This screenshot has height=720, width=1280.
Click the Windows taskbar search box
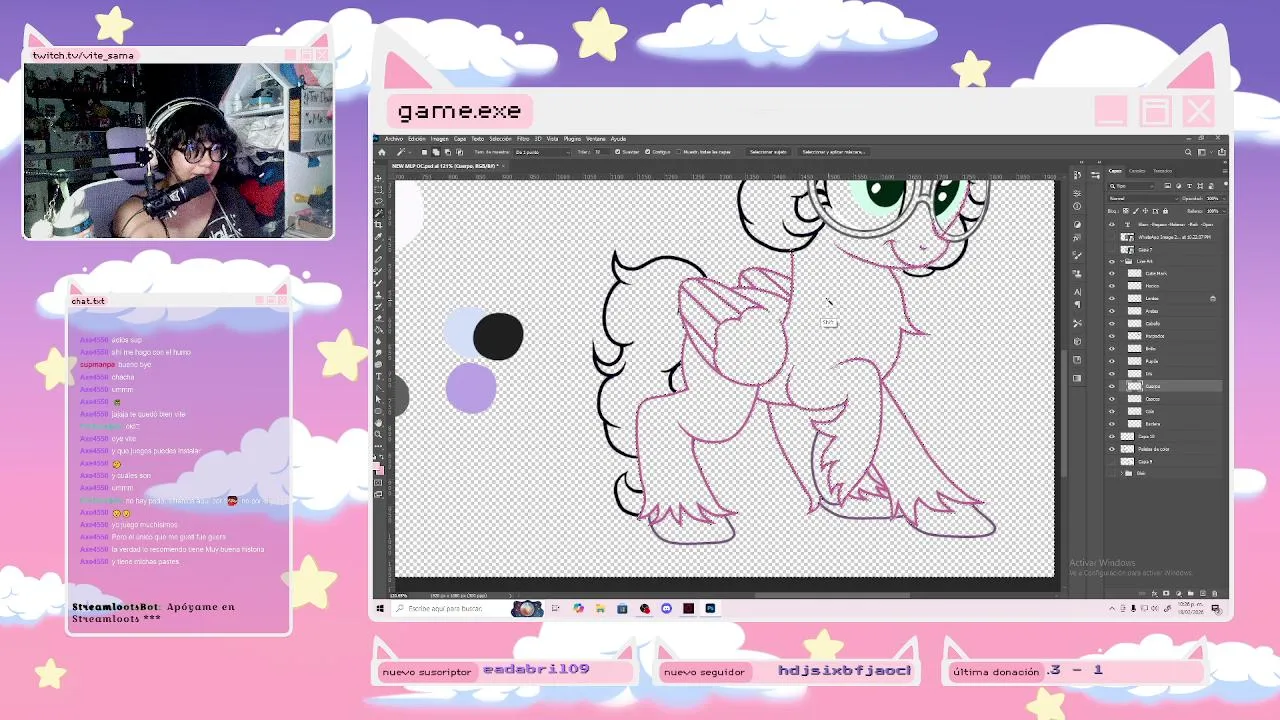[x=452, y=608]
